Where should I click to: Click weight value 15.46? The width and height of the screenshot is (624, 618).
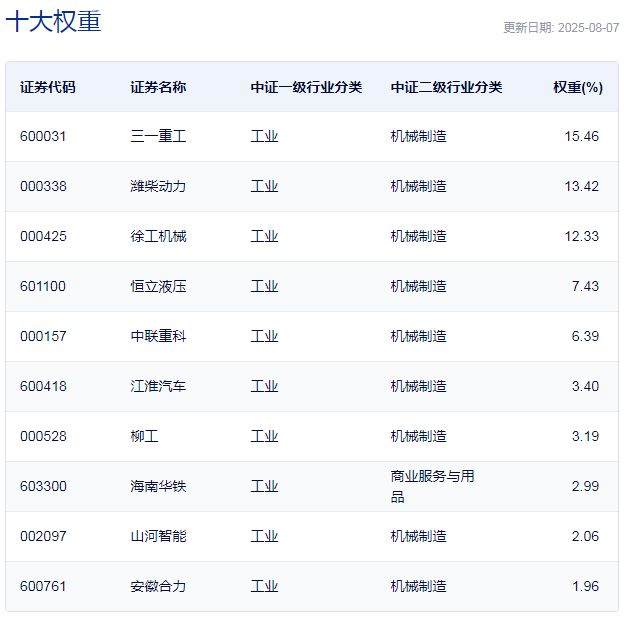(x=581, y=136)
